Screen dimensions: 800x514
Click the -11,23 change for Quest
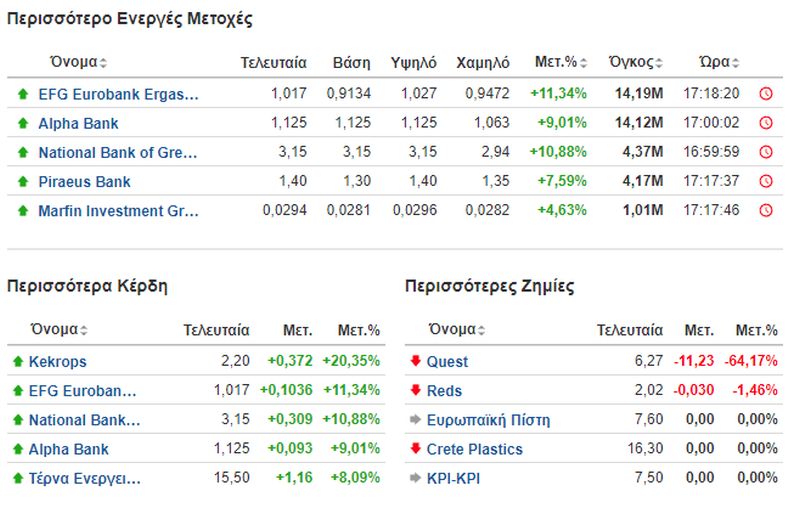(x=694, y=361)
